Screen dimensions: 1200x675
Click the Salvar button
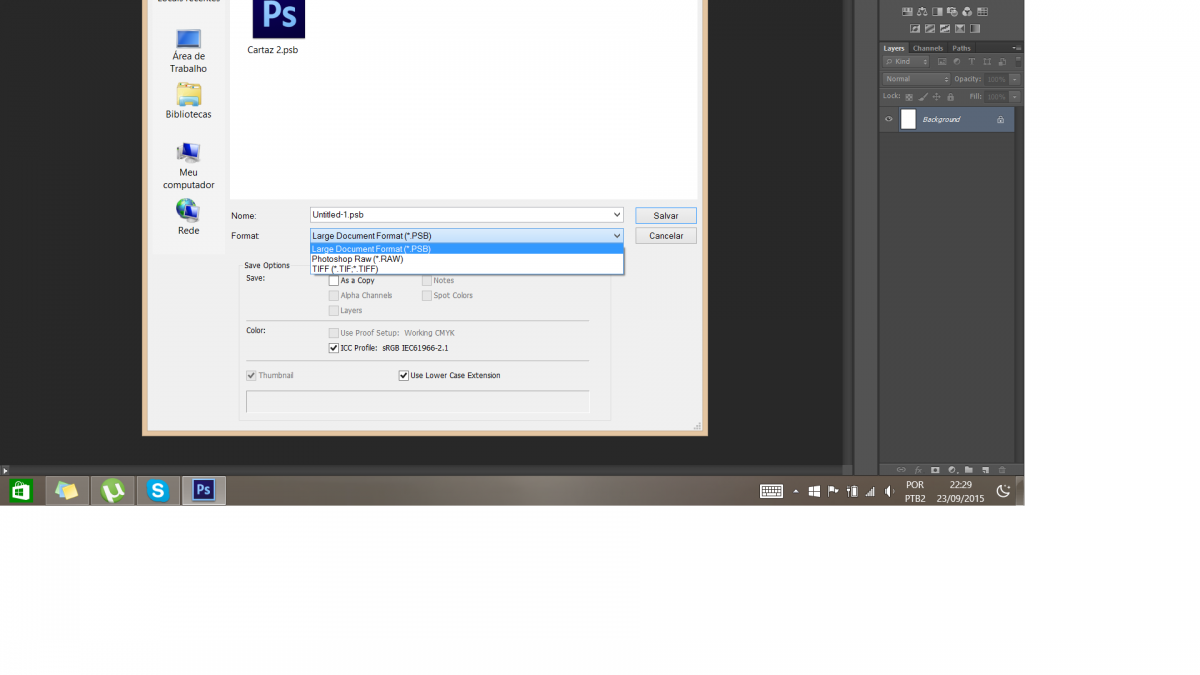(666, 216)
